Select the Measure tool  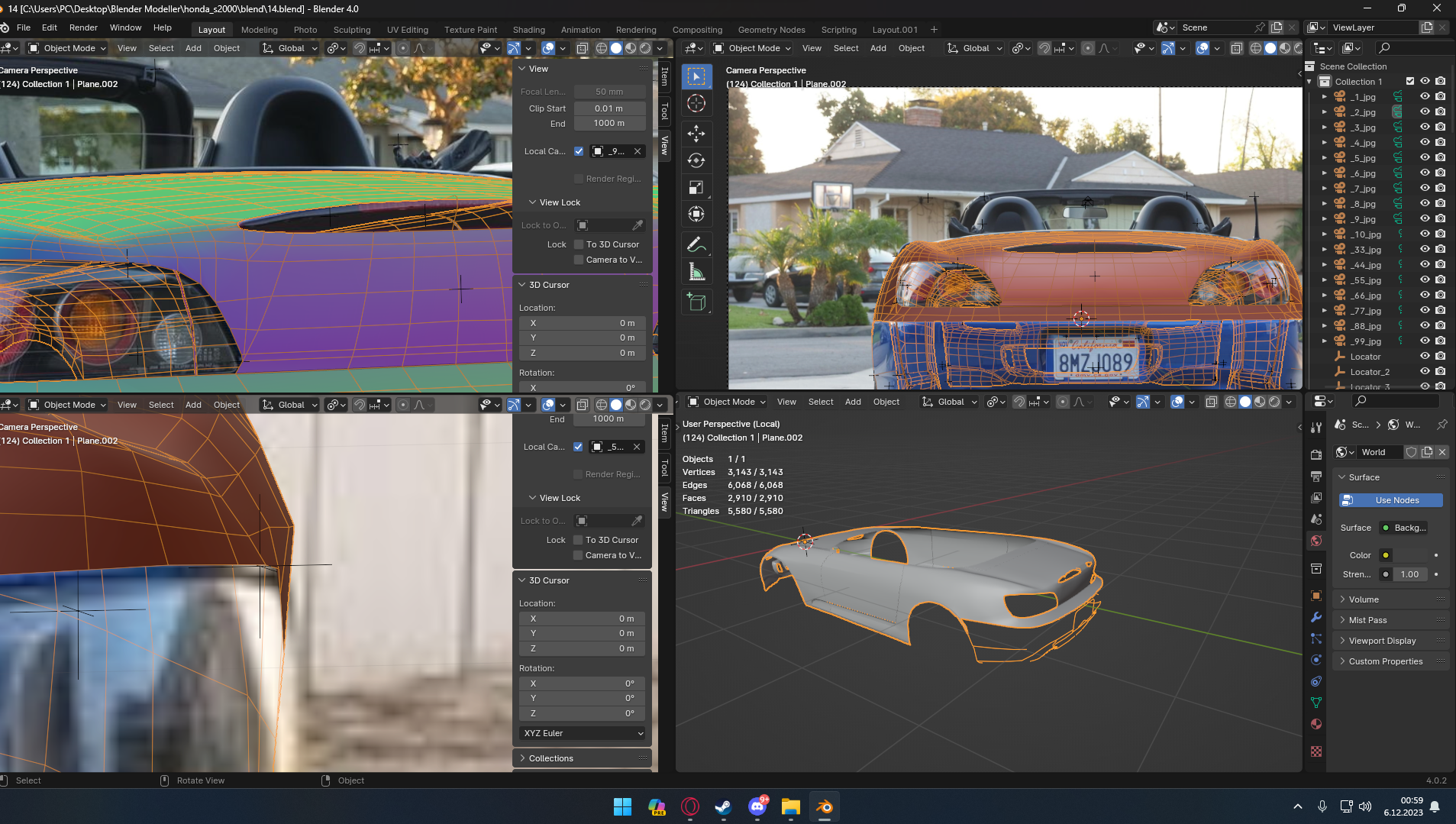point(696,272)
